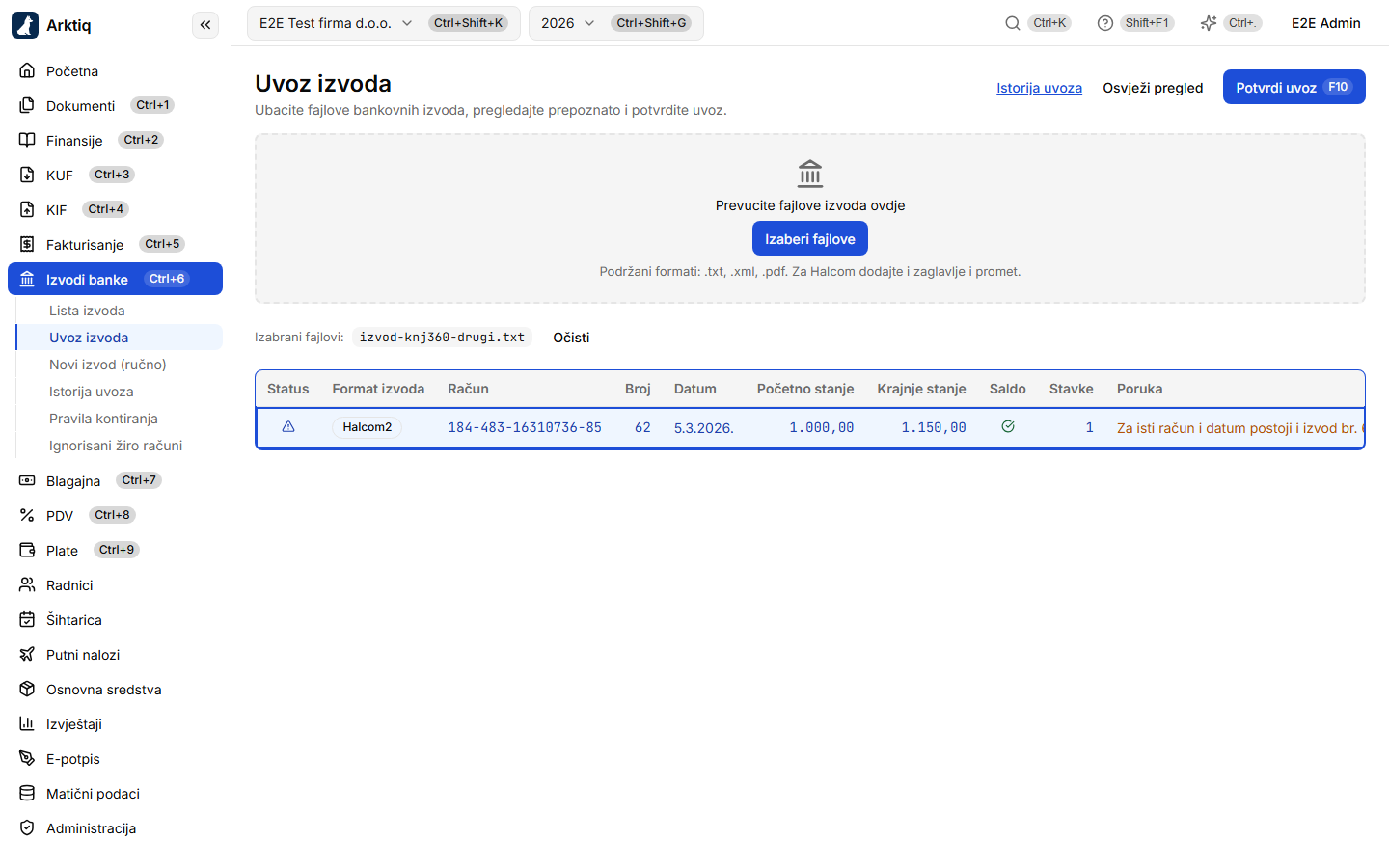Image resolution: width=1389 pixels, height=868 pixels.
Task: Click the Krajnje stanje value 1.150,00
Action: [934, 427]
